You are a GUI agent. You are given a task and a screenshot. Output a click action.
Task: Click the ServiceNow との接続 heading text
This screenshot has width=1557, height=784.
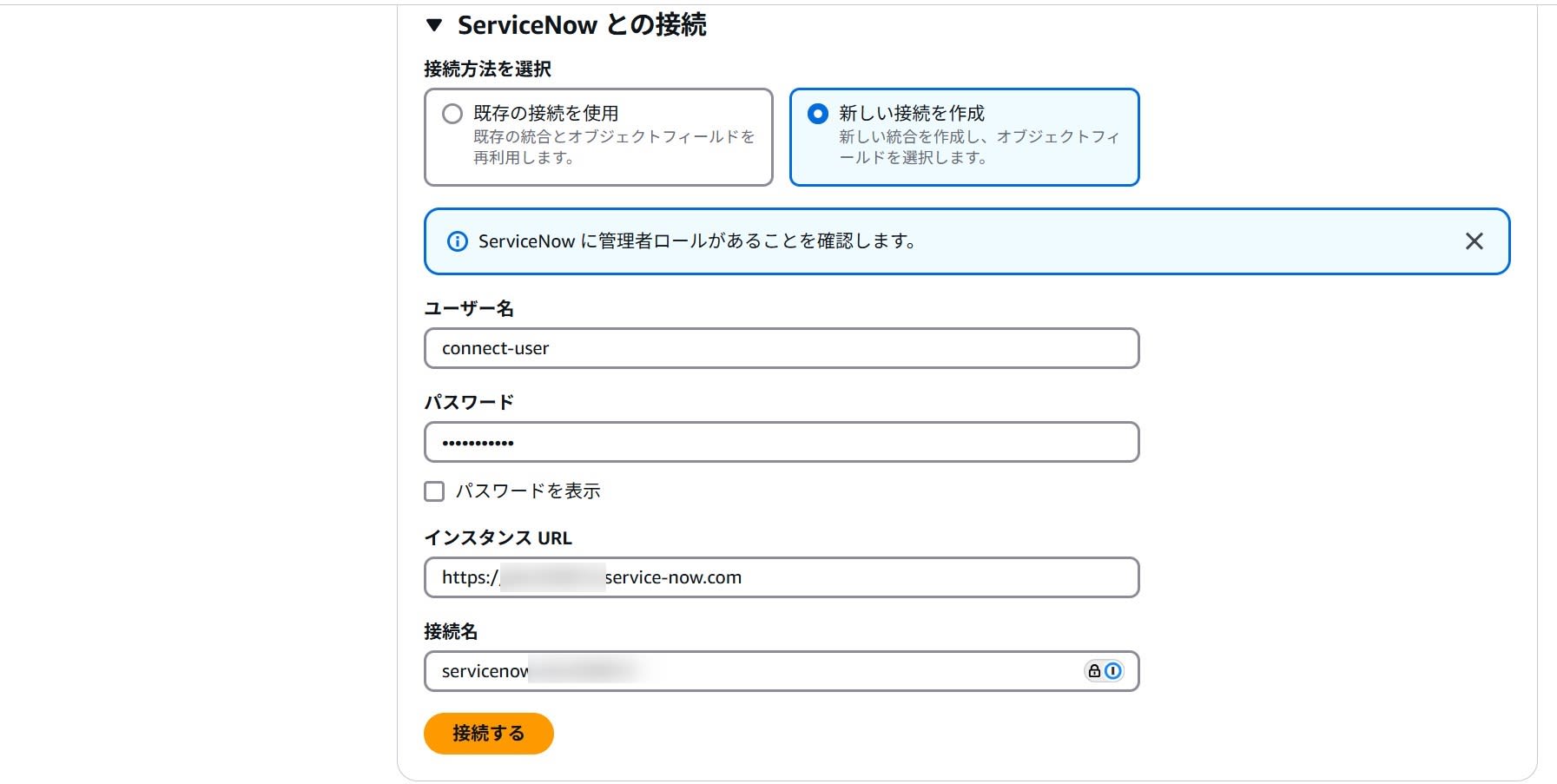click(582, 25)
